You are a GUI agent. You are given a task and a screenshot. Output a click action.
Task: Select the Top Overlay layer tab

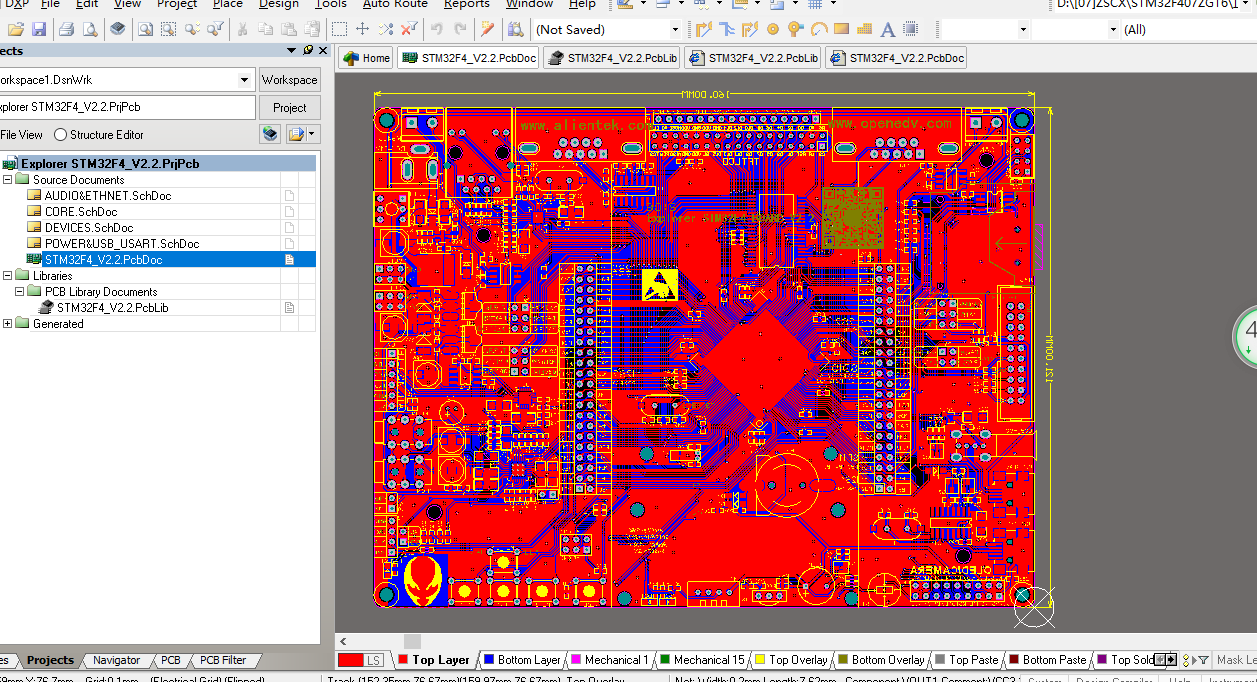(791, 660)
